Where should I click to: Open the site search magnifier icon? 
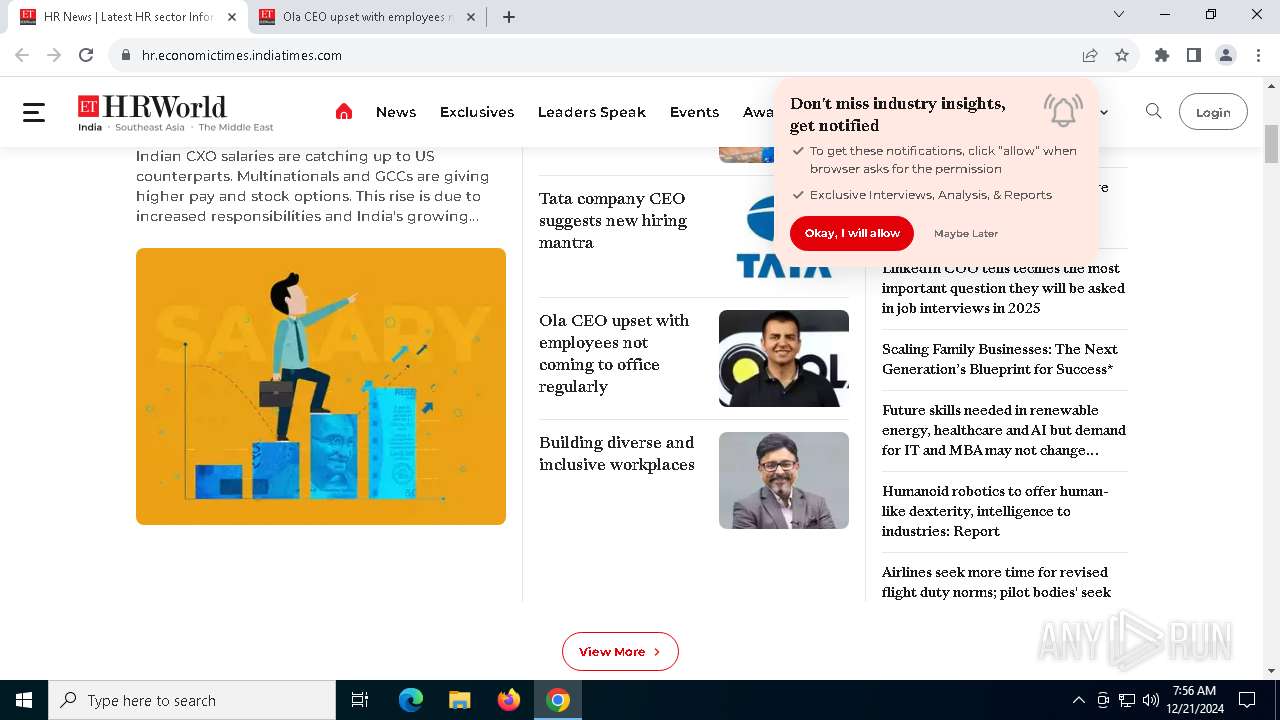point(1153,111)
